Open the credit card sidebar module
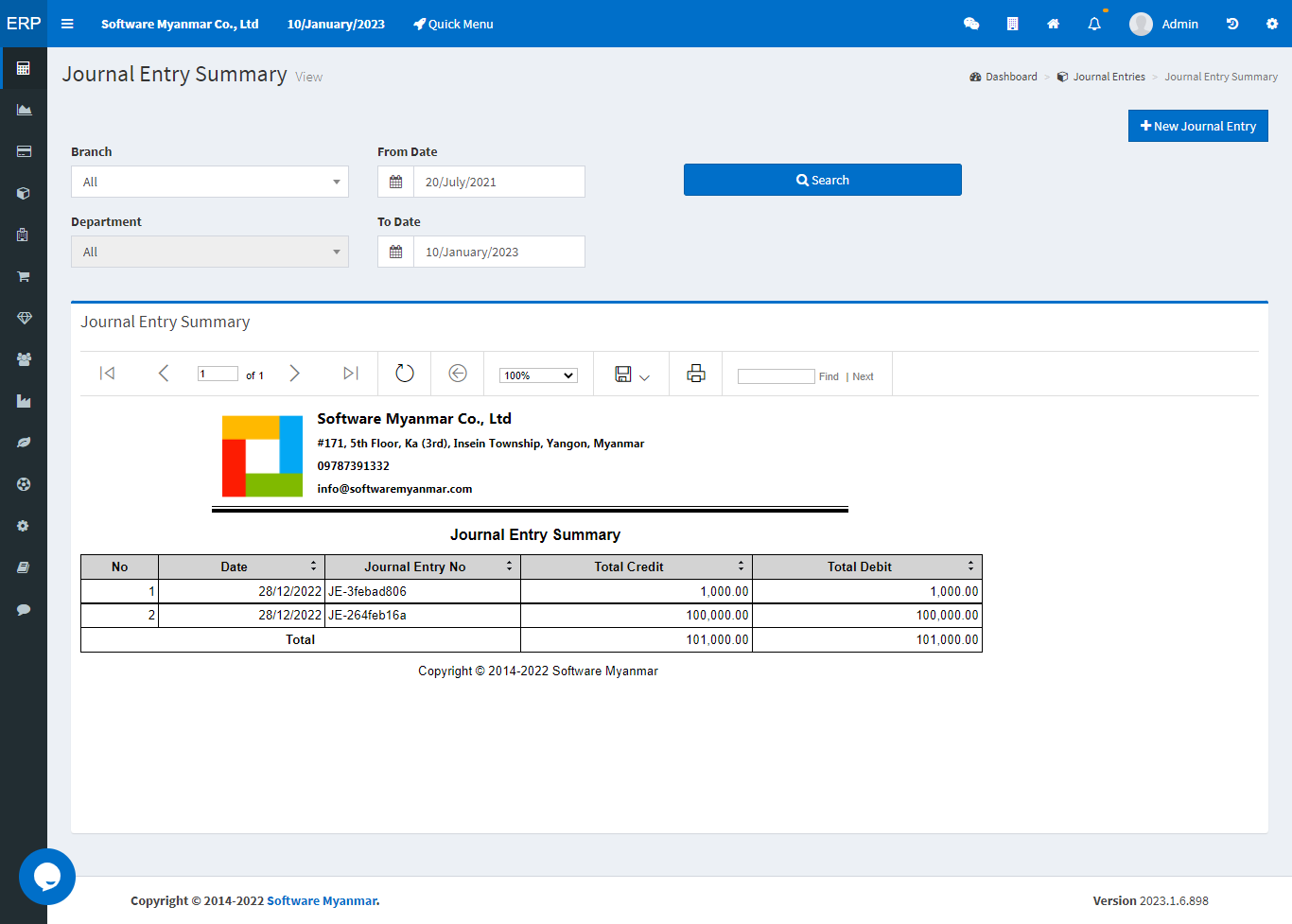 coord(24,151)
